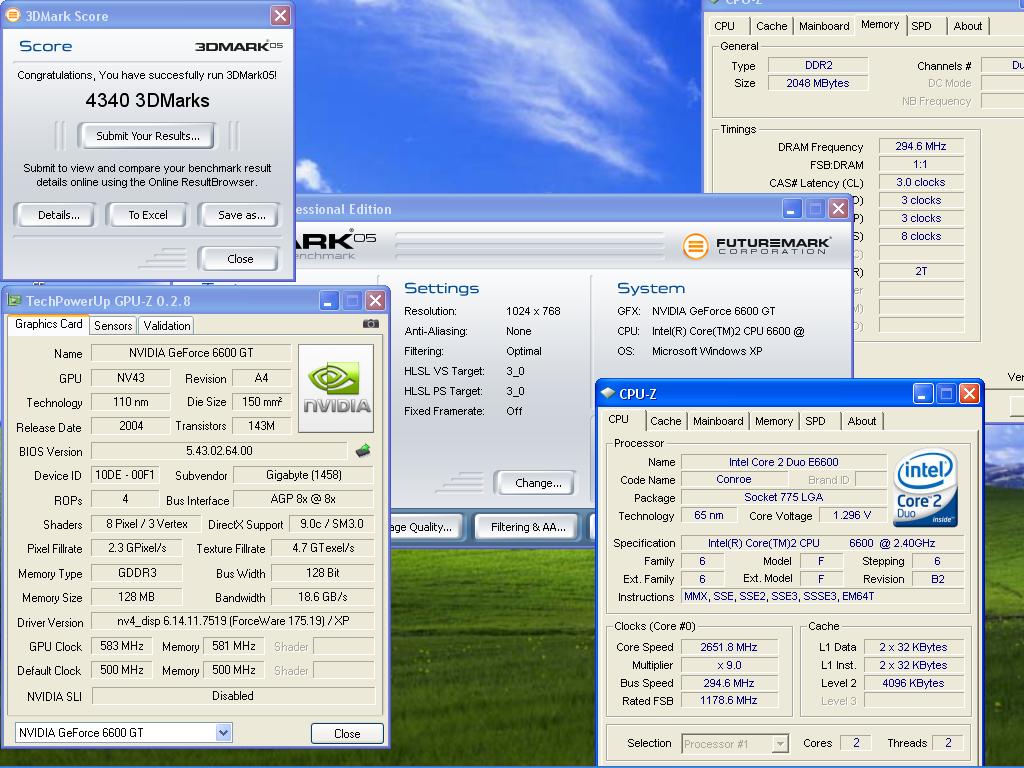Click the Driver Version field in GPU-Z
This screenshot has height=768, width=1024.
232,621
